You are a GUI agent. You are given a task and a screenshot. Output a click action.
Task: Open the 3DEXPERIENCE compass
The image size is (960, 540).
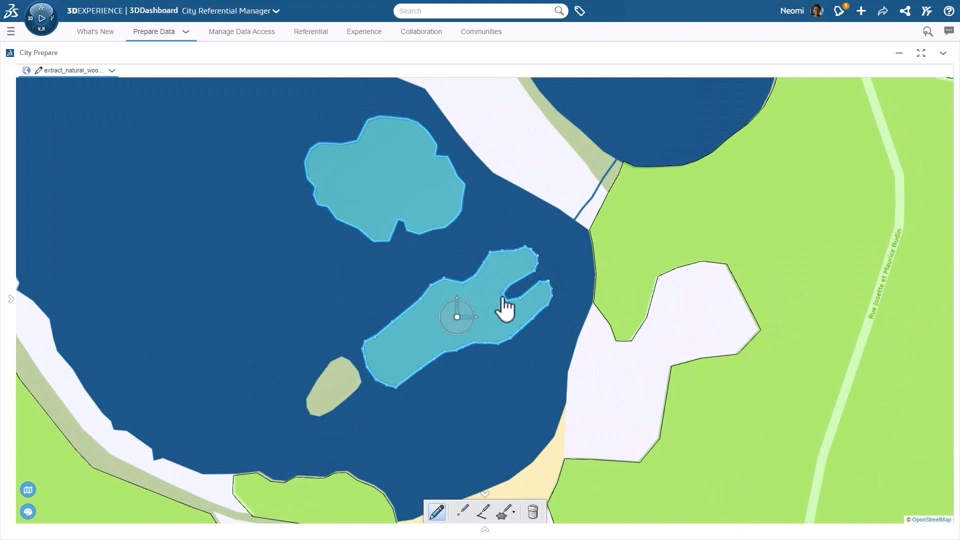[x=41, y=18]
